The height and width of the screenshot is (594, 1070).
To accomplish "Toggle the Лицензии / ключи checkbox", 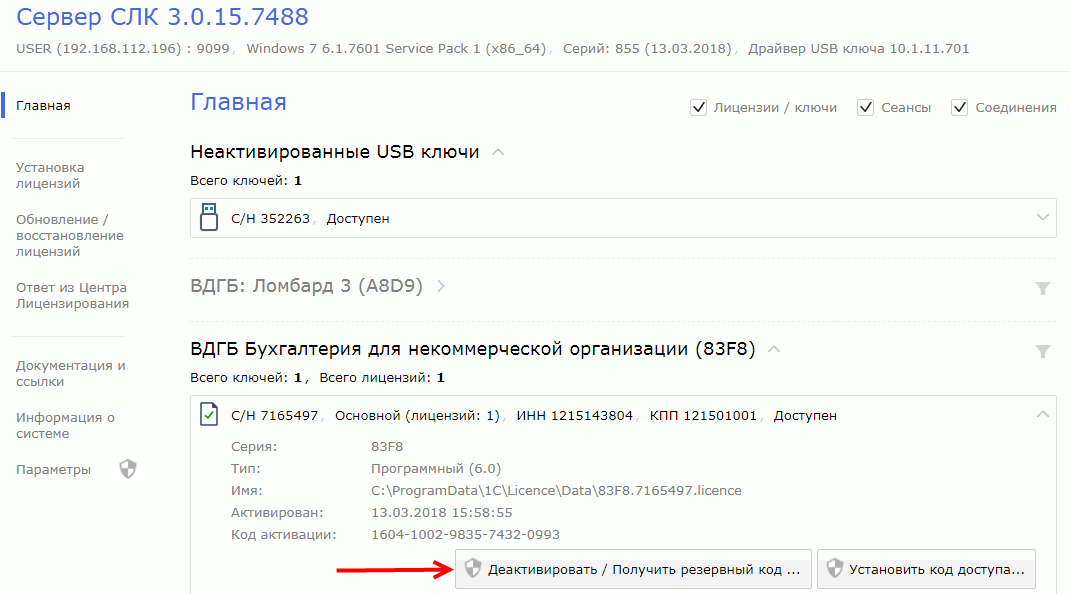I will click(x=698, y=107).
